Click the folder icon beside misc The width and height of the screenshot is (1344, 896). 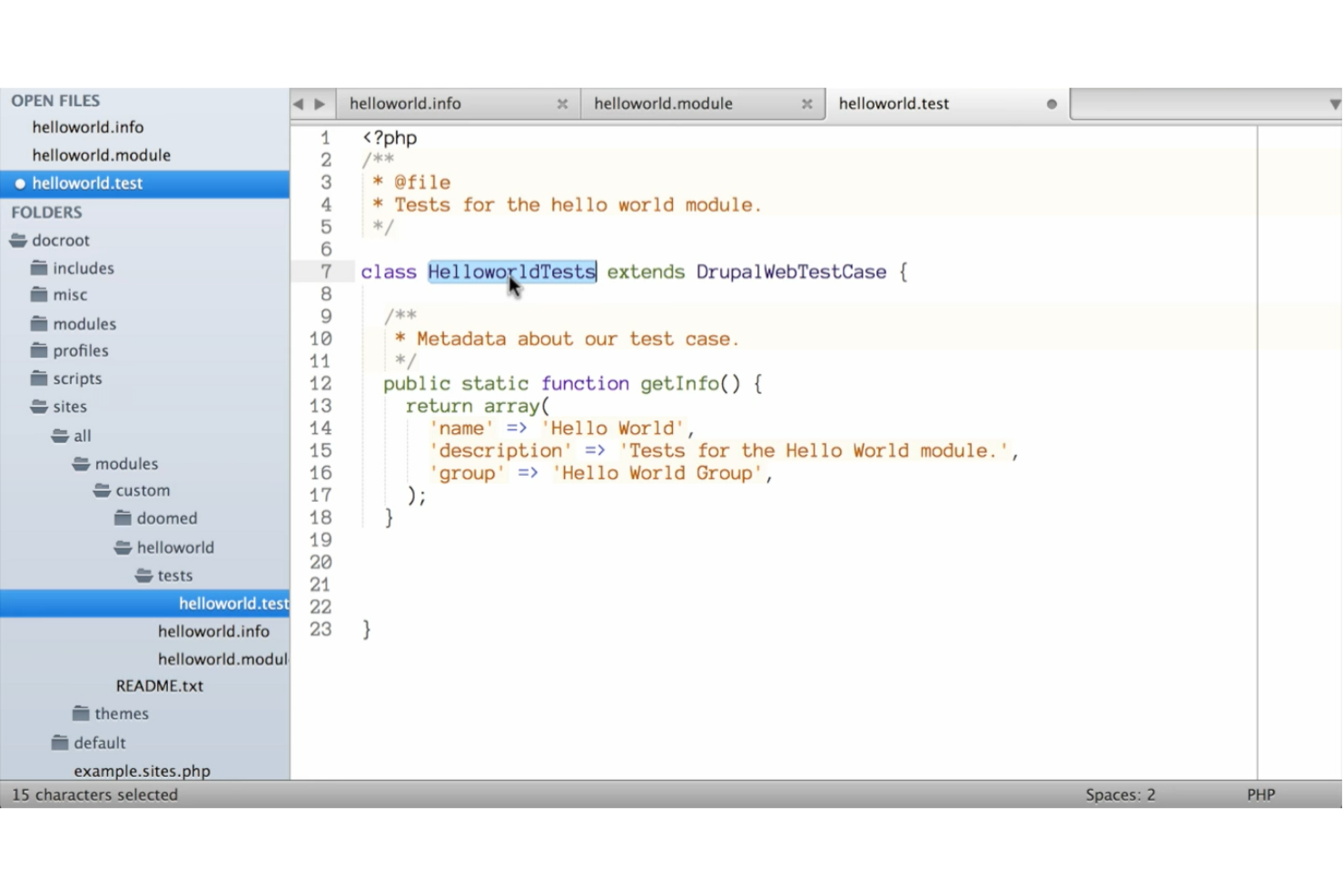40,294
